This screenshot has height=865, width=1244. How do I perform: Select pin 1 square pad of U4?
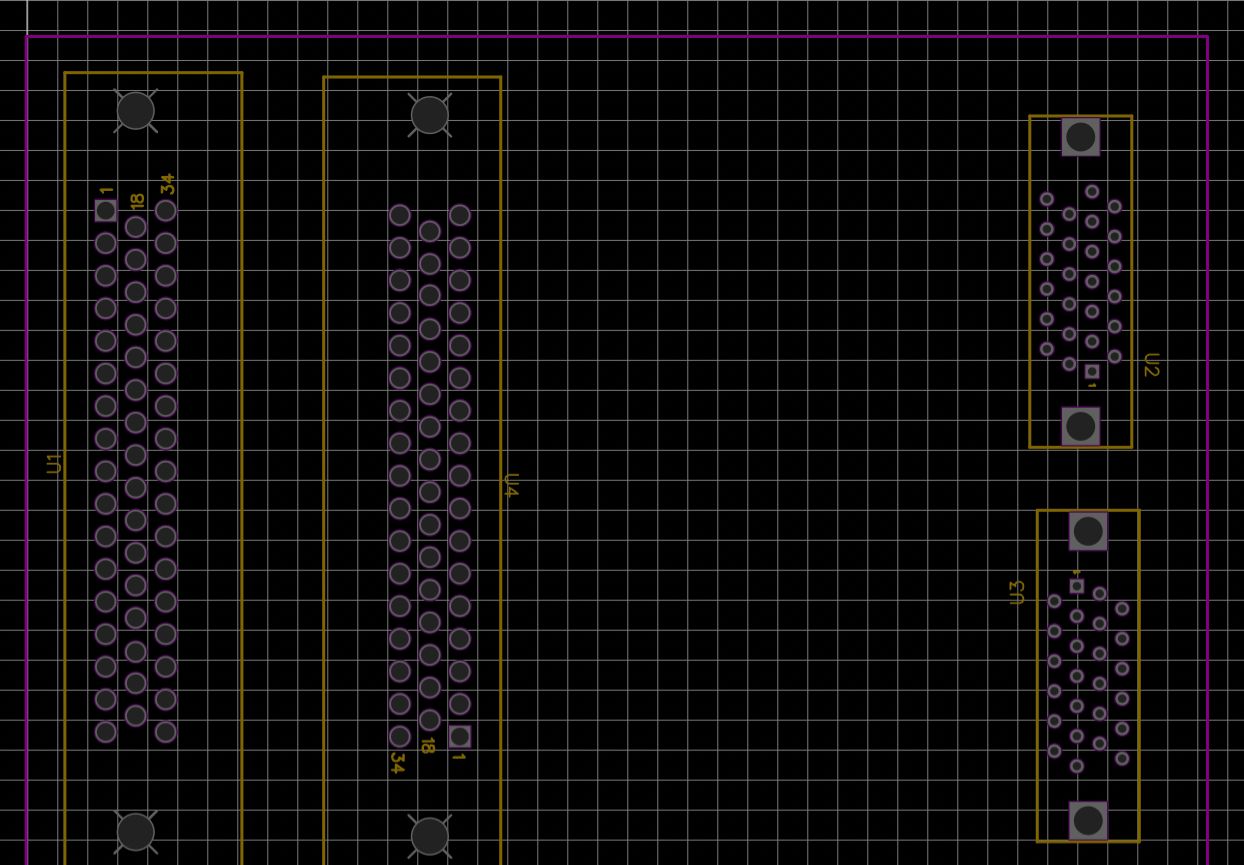click(460, 737)
